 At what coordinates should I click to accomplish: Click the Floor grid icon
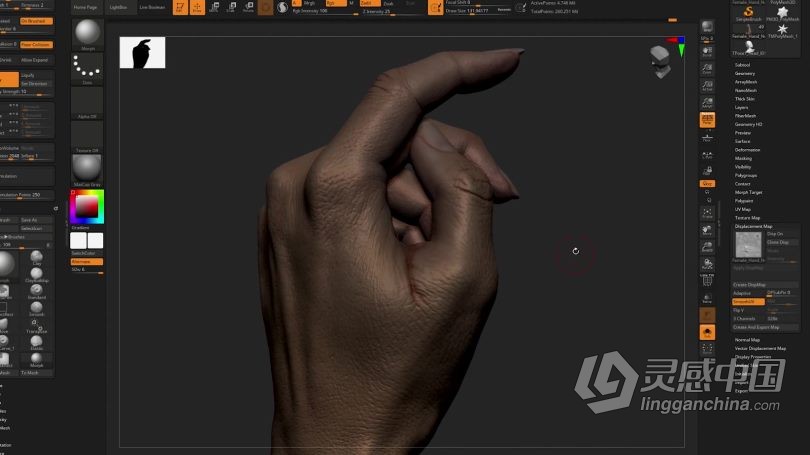pyautogui.click(x=707, y=137)
